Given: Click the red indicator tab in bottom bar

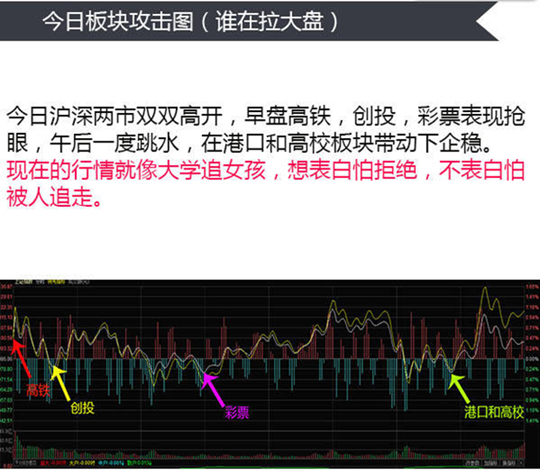Looking at the screenshot, I should point(53,463).
